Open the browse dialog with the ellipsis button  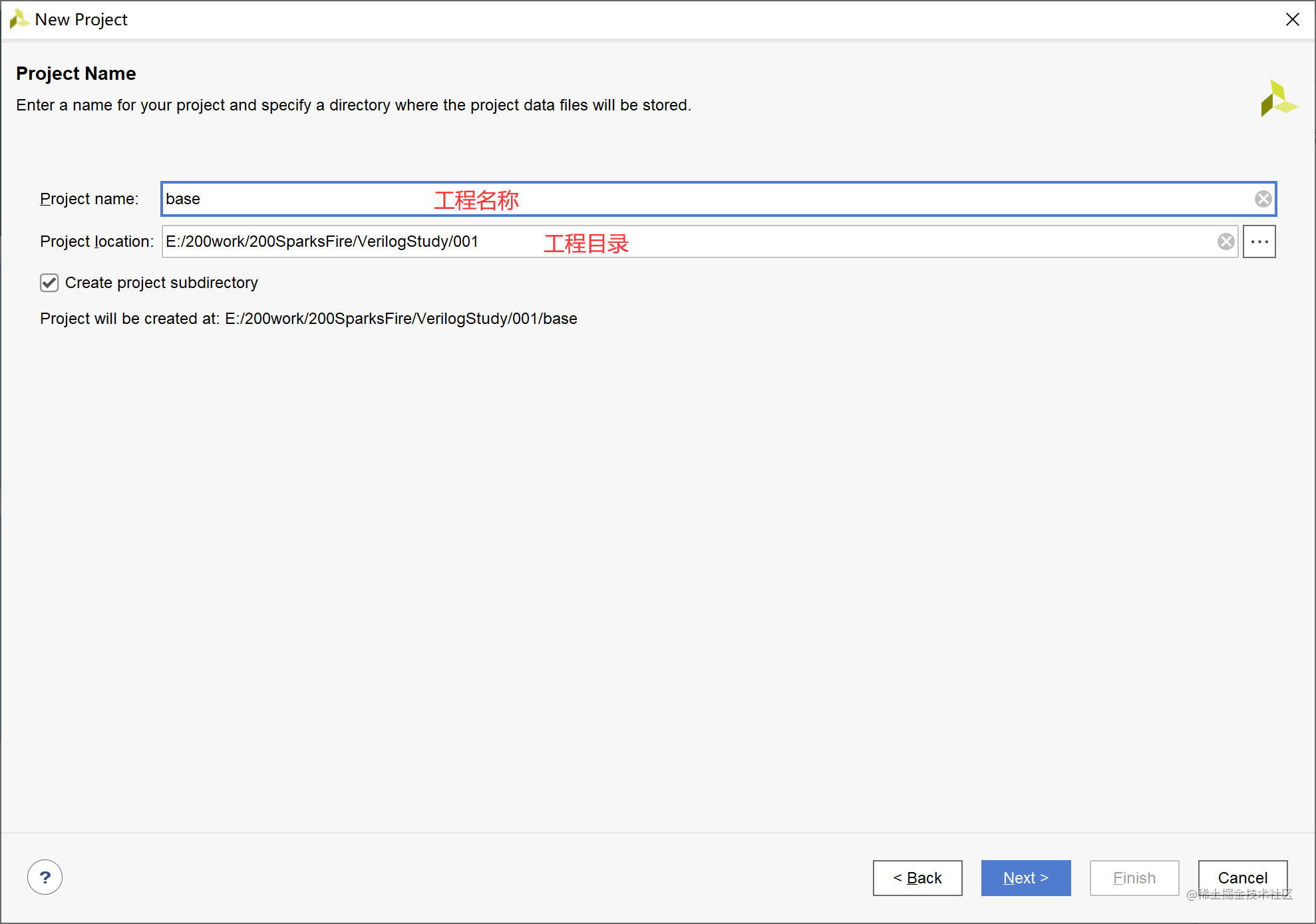1259,241
